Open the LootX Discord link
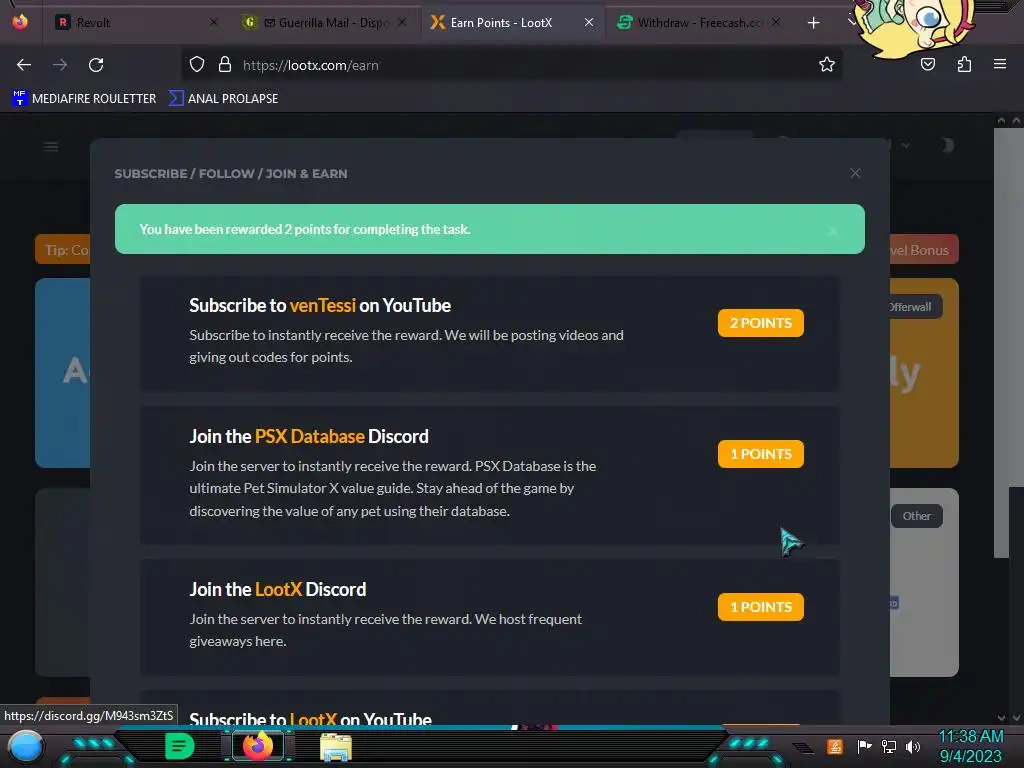 click(x=278, y=589)
